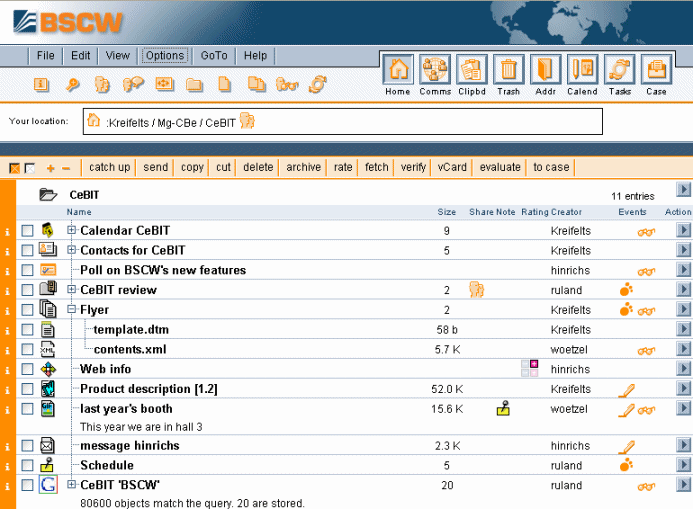Open the Home icon in the toolbar
The width and height of the screenshot is (693, 509).
click(x=398, y=70)
